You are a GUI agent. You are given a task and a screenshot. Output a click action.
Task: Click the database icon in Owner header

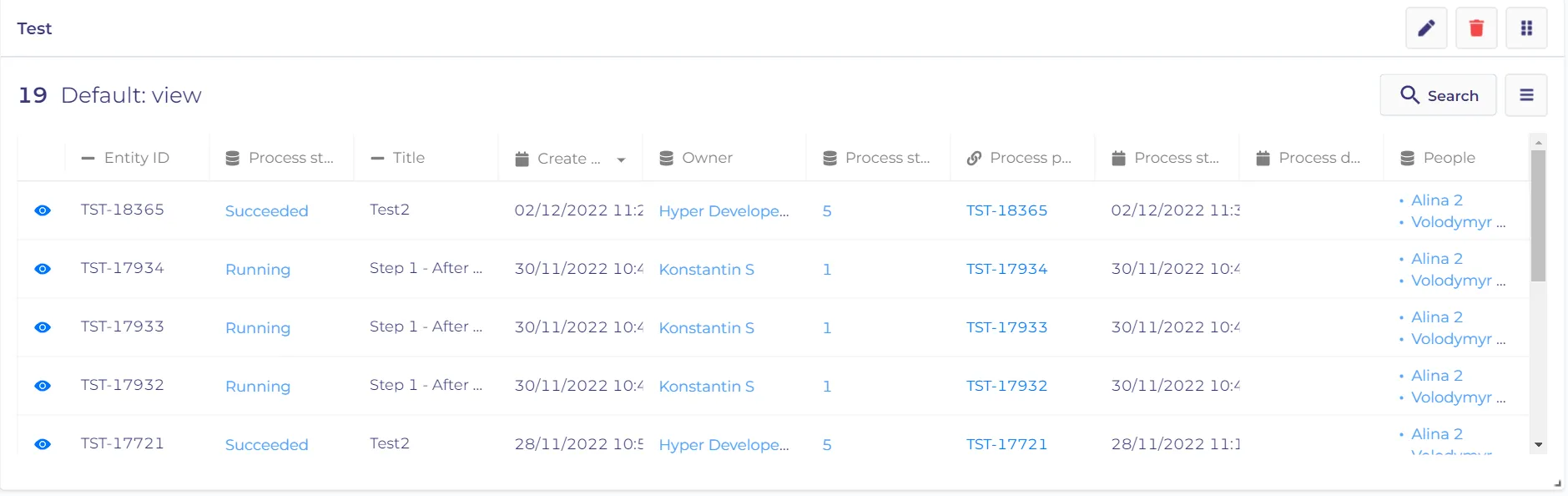(666, 159)
